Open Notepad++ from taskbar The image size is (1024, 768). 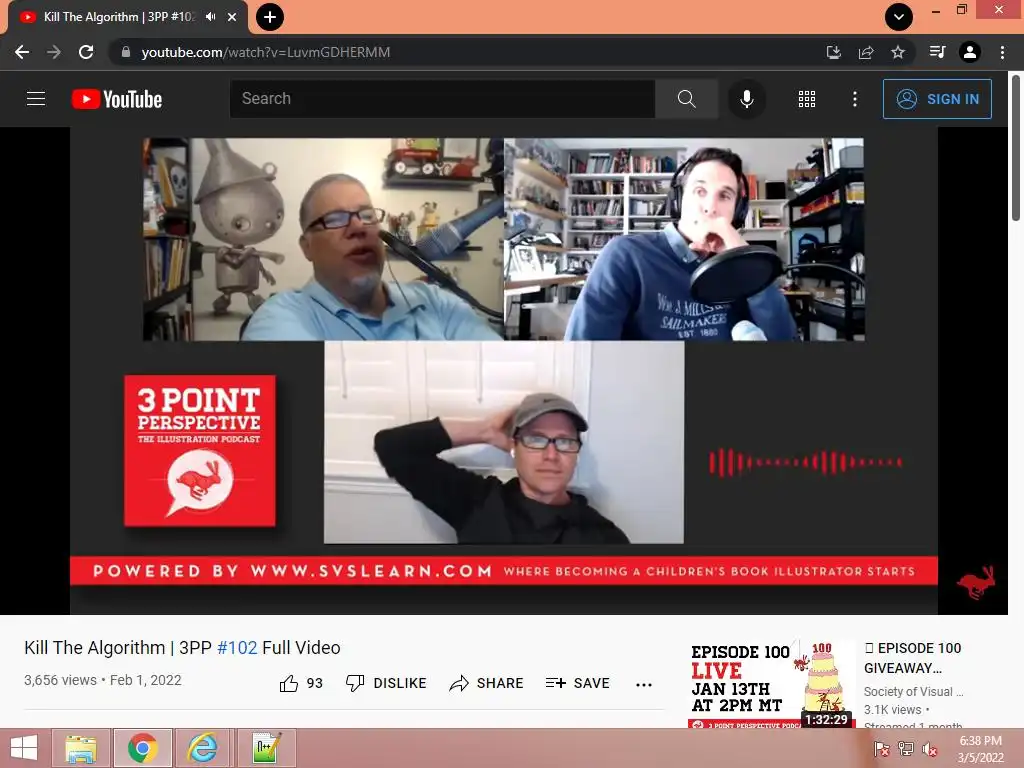[x=266, y=748]
